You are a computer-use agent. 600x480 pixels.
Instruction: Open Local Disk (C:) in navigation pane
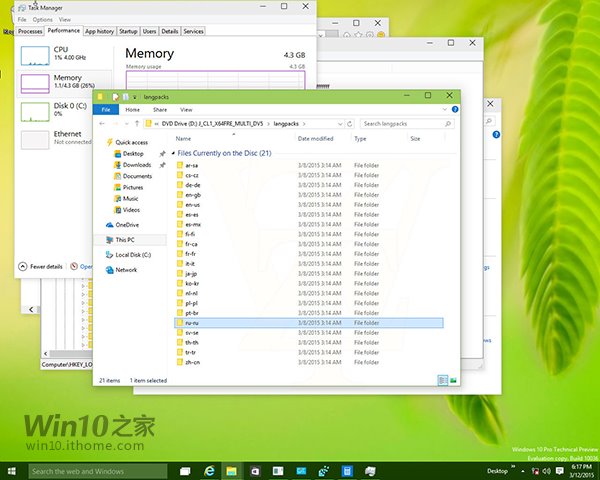point(133,255)
